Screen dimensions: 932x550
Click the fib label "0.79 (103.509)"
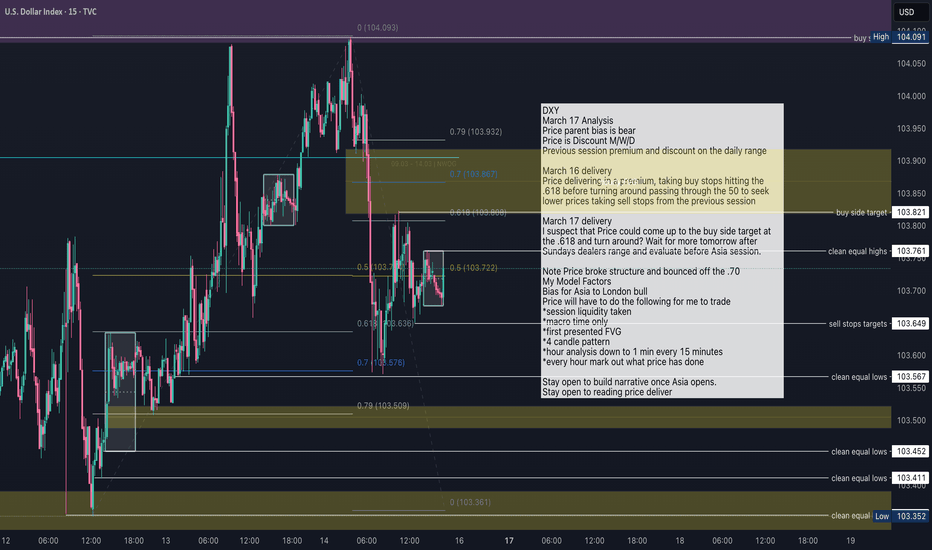[x=383, y=406]
